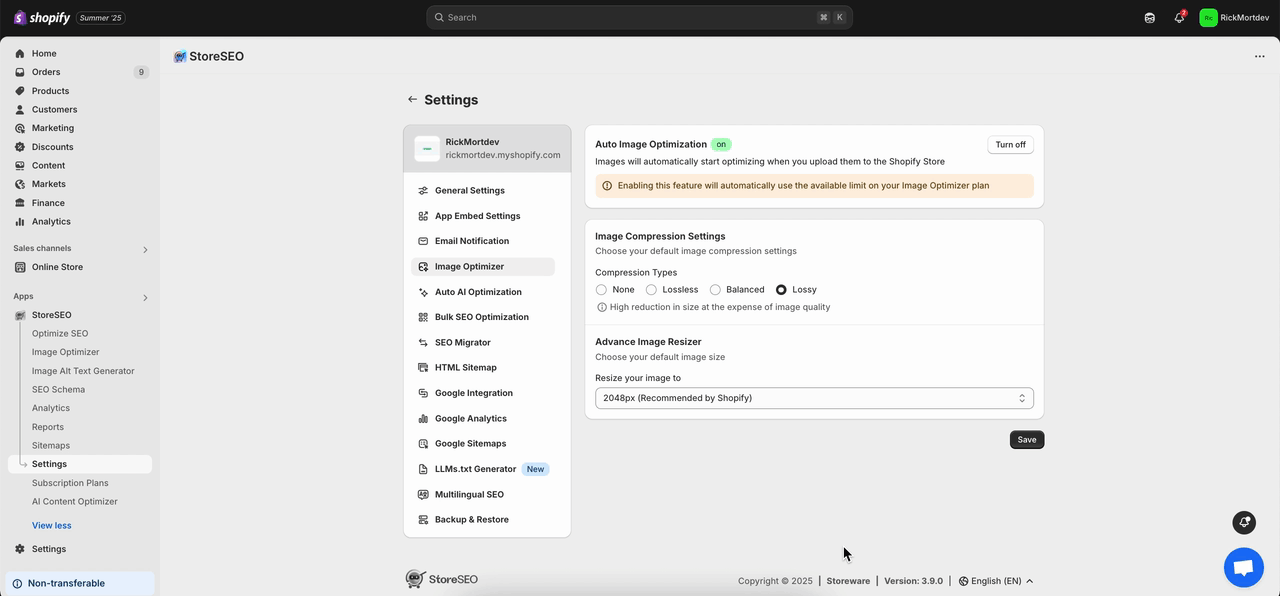The width and height of the screenshot is (1280, 596).
Task: Click the Shopify logo
Action: (x=41, y=18)
